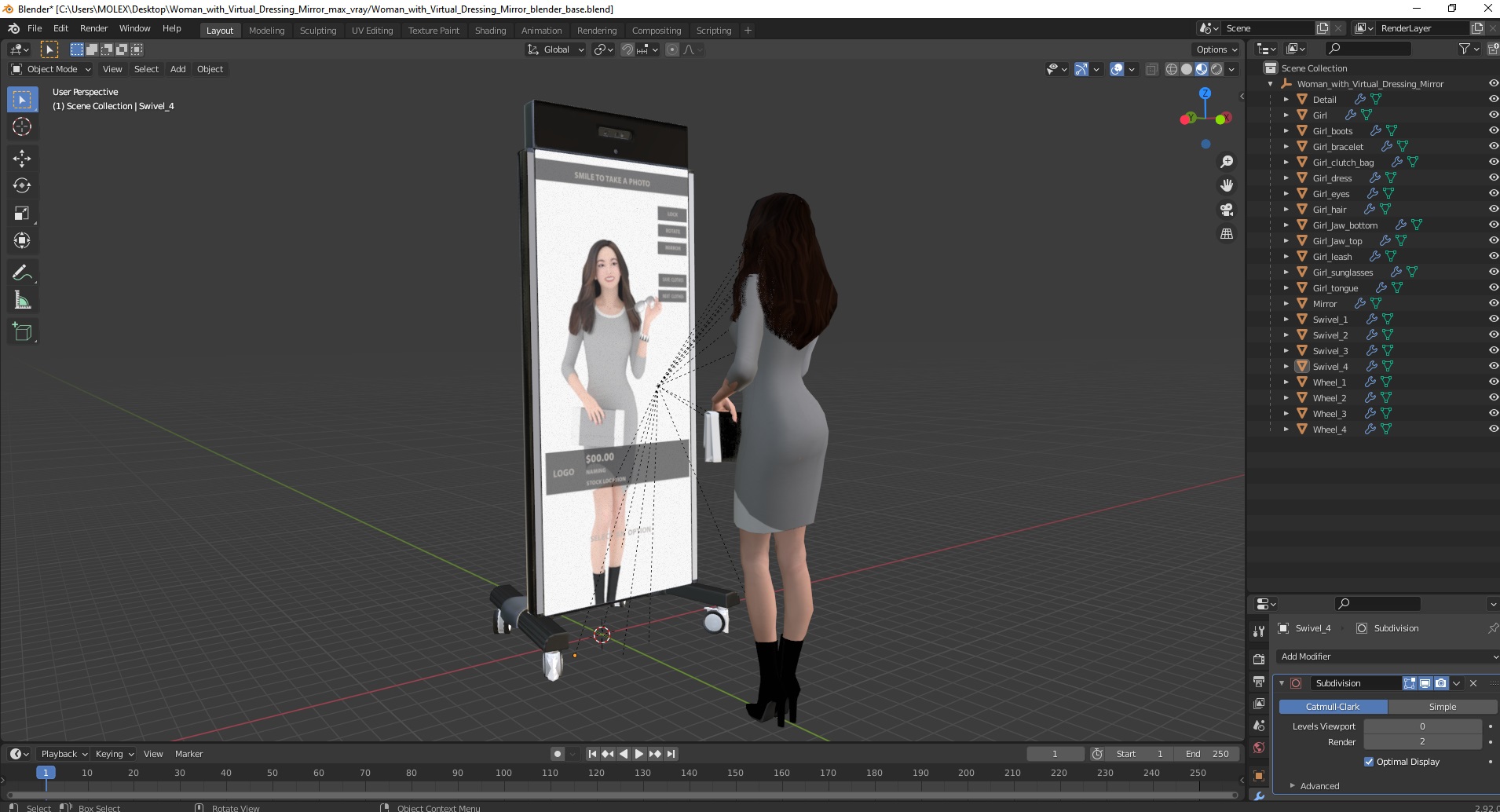Open the World properties tab
The width and height of the screenshot is (1500, 812).
1258,748
